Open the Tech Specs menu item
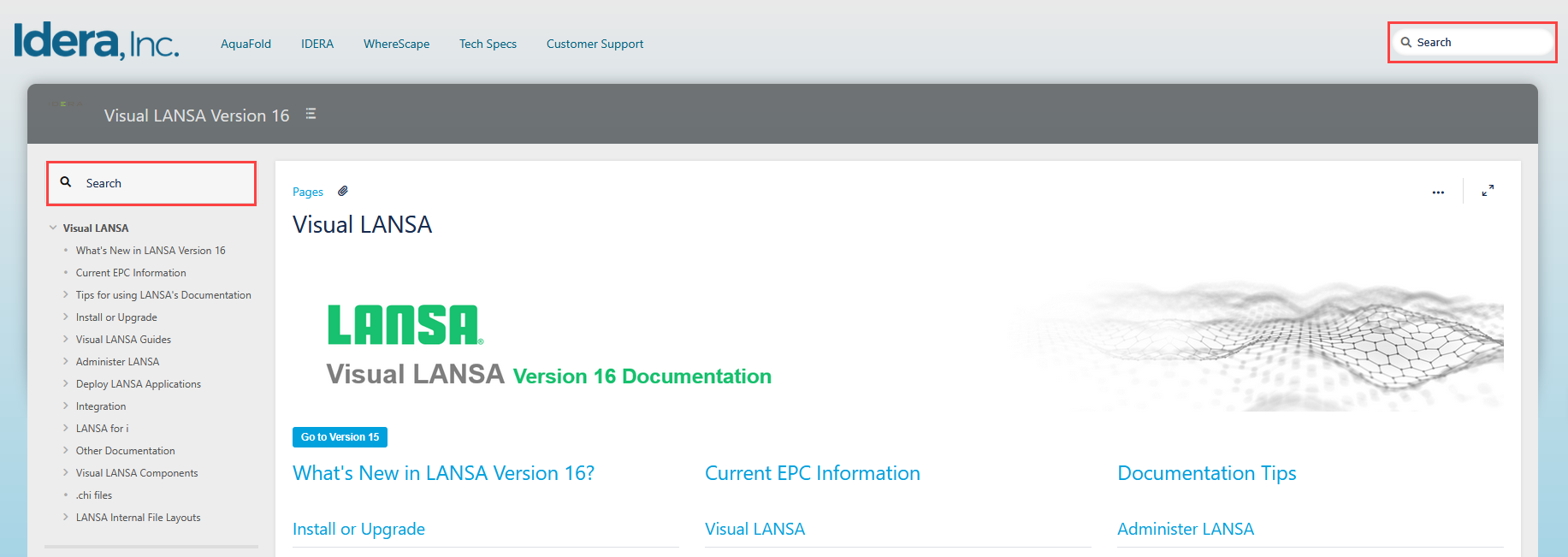 click(x=488, y=44)
